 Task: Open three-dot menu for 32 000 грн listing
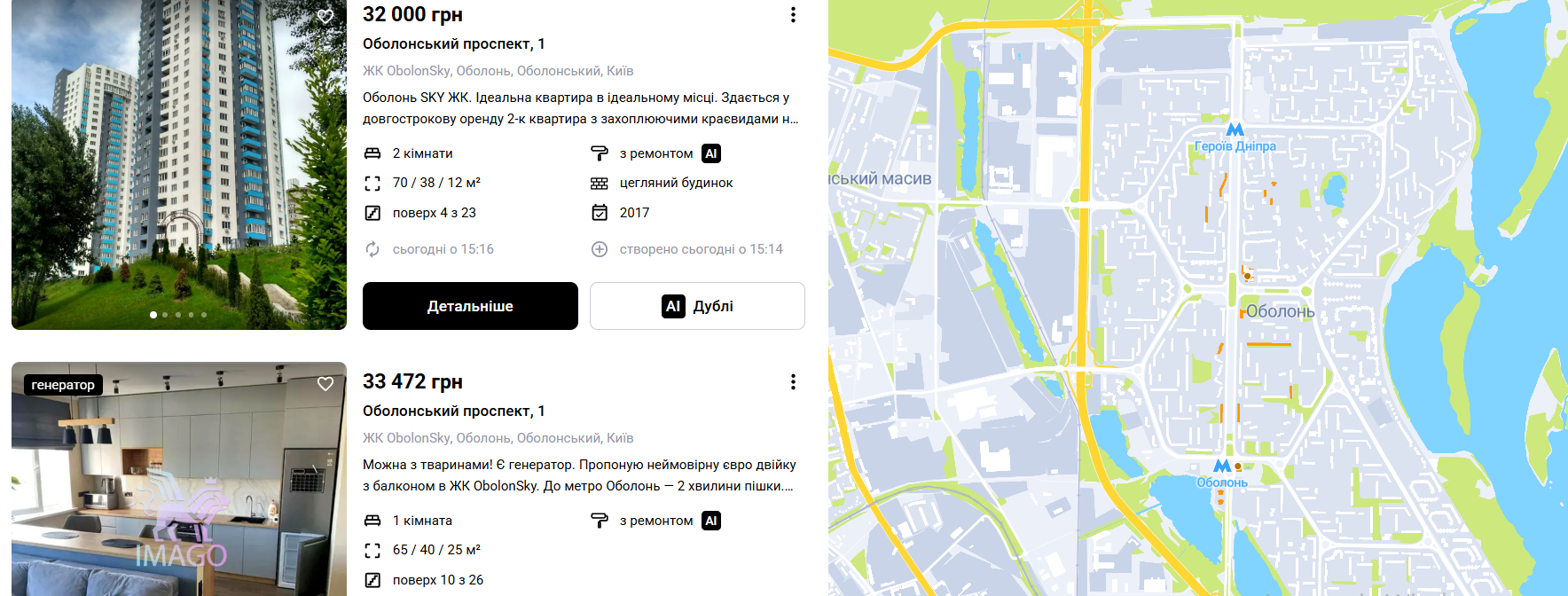793,15
